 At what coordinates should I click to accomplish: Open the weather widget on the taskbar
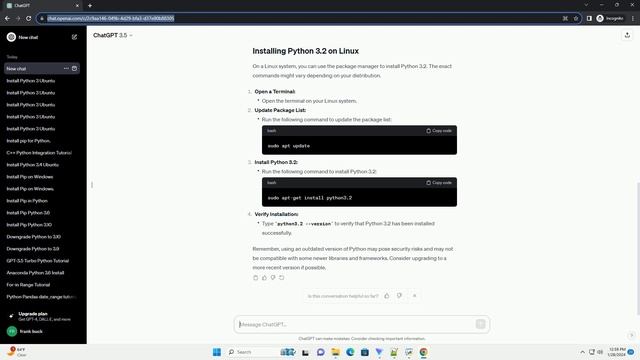click(x=16, y=352)
